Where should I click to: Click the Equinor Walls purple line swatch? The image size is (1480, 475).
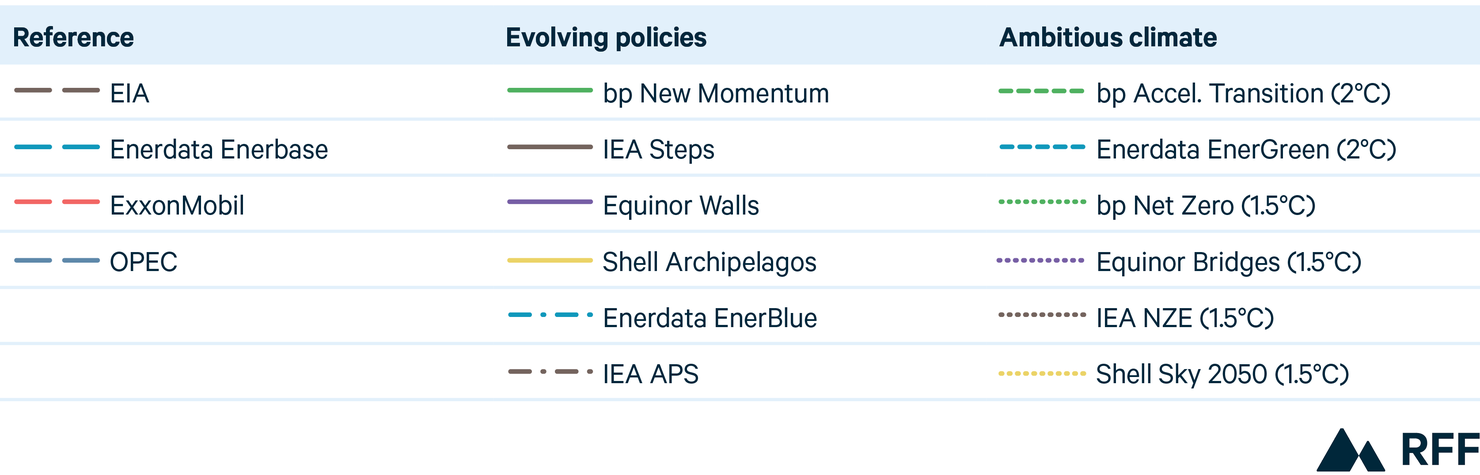click(550, 203)
